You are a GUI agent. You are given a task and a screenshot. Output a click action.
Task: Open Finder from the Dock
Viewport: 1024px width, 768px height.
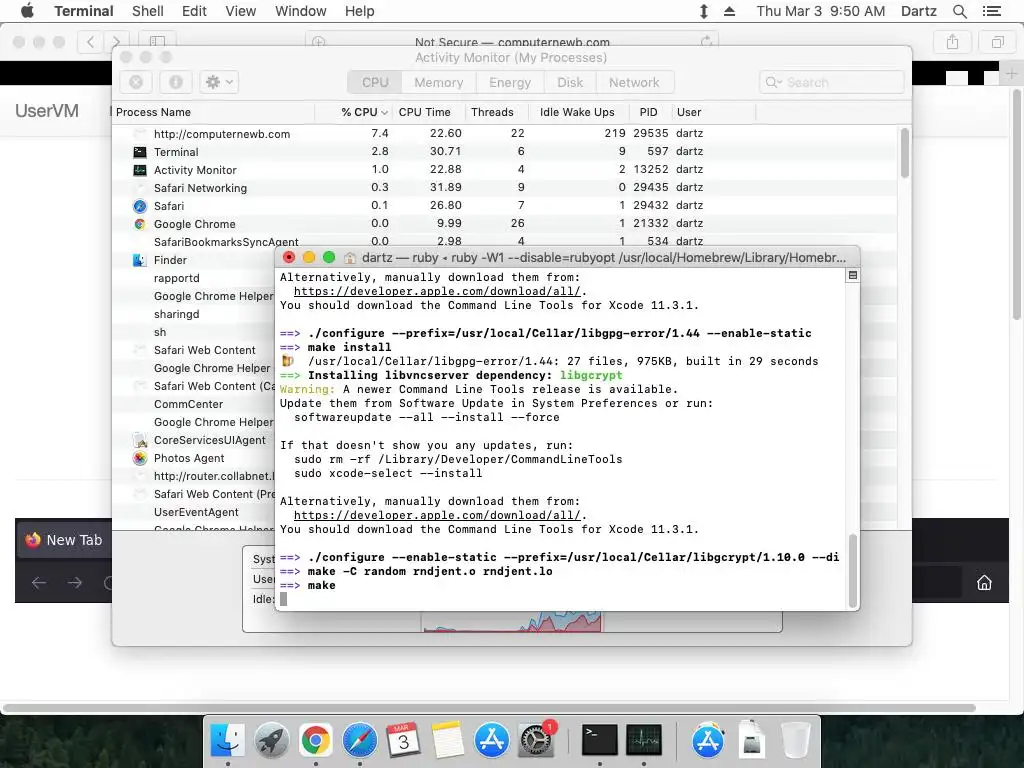(227, 740)
